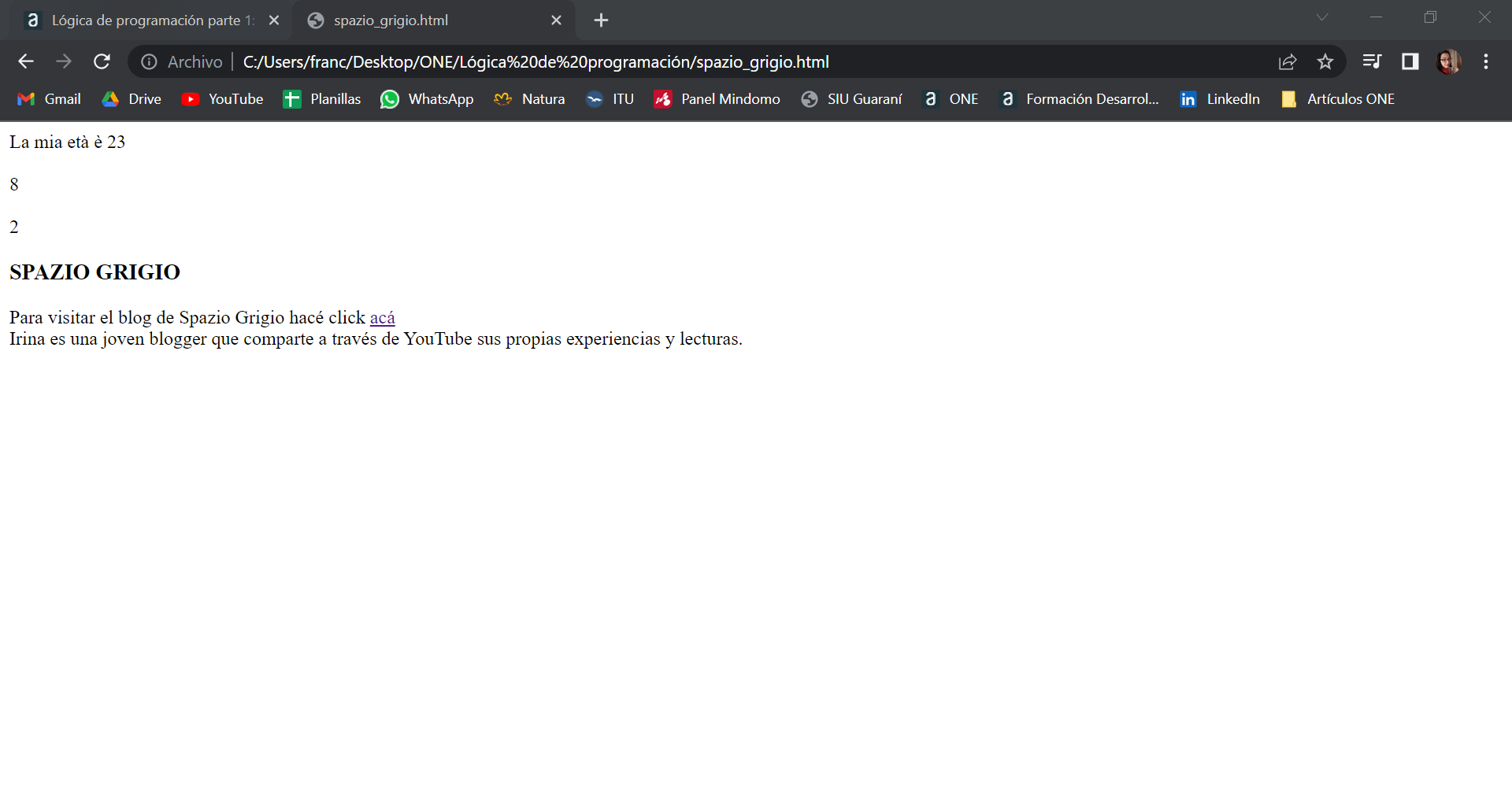Click the forward navigation arrow
This screenshot has height=802, width=1512.
(x=64, y=61)
